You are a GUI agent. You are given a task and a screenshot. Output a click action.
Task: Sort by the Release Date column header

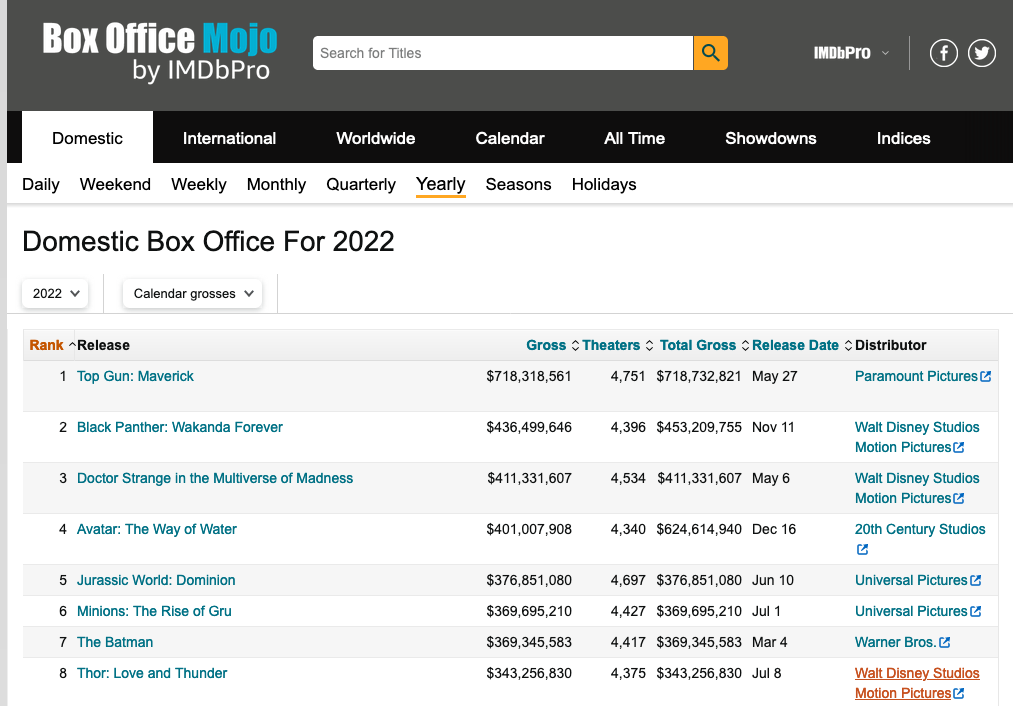[795, 345]
